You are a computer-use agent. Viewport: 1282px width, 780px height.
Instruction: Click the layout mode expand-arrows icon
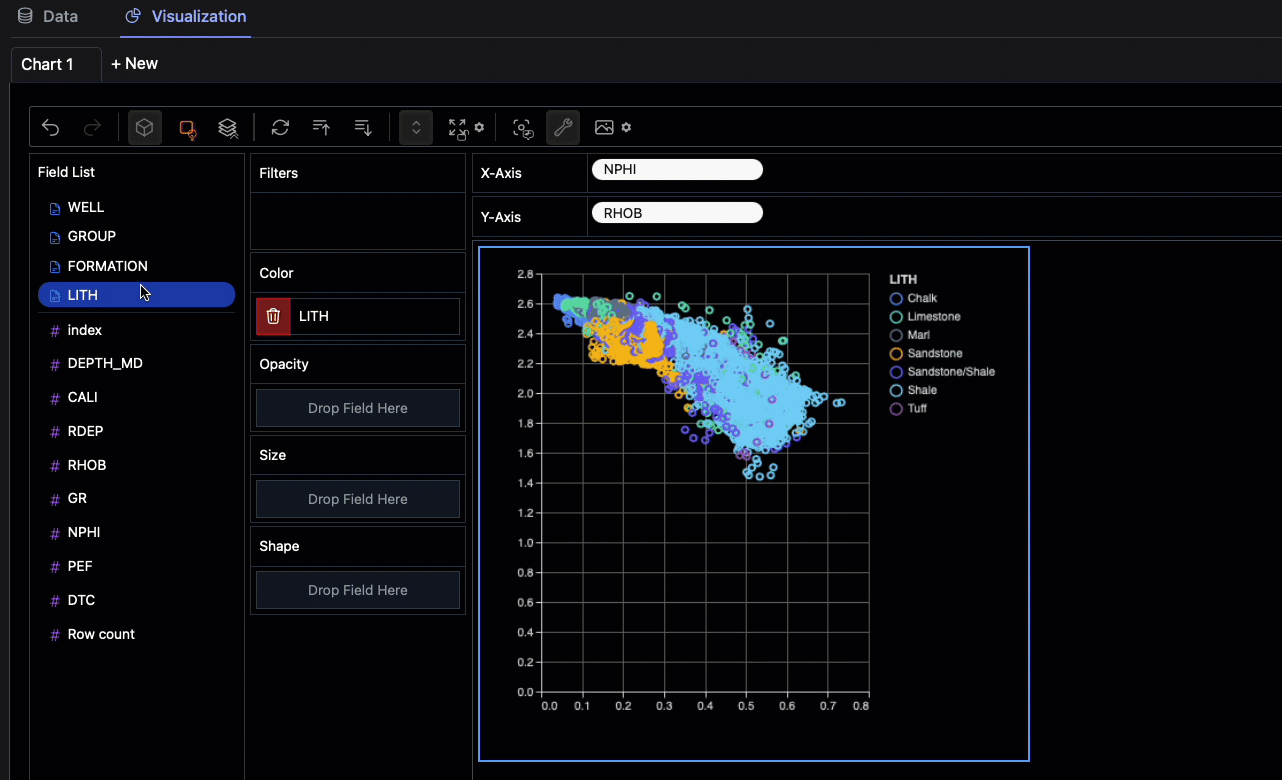(x=458, y=128)
